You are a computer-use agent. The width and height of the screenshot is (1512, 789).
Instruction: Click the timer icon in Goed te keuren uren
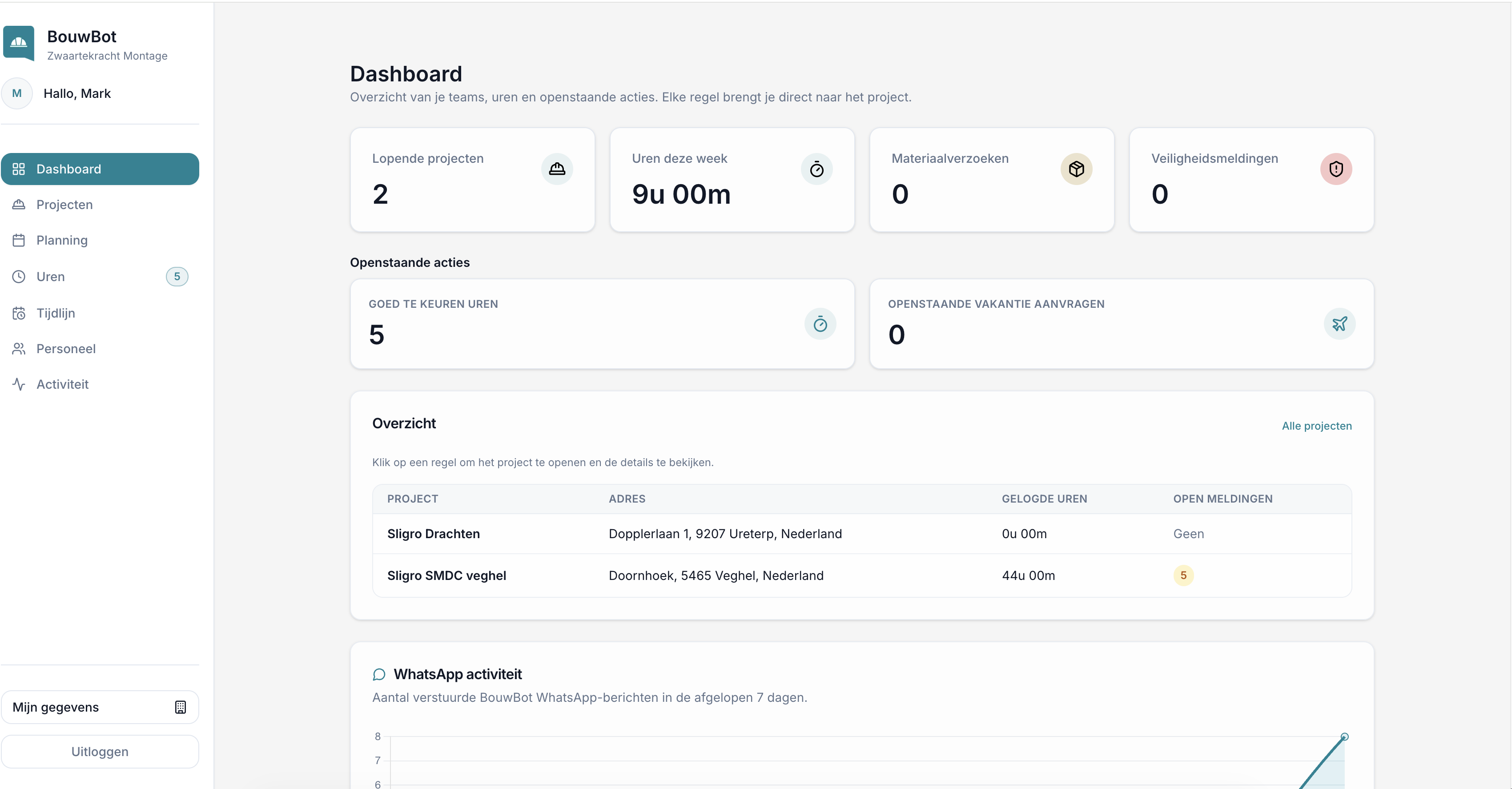(820, 324)
